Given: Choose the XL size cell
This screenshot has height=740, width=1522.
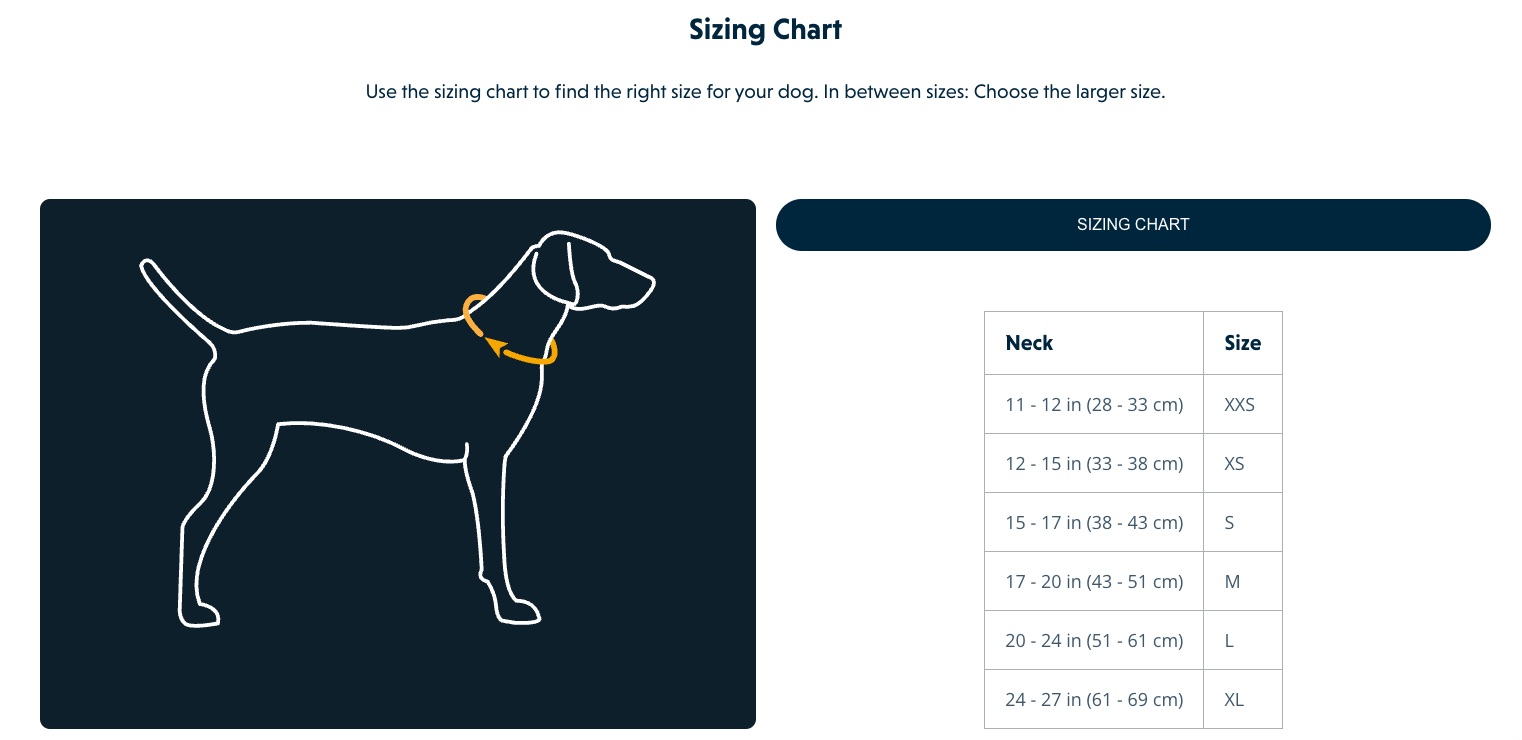Looking at the screenshot, I should (1234, 700).
